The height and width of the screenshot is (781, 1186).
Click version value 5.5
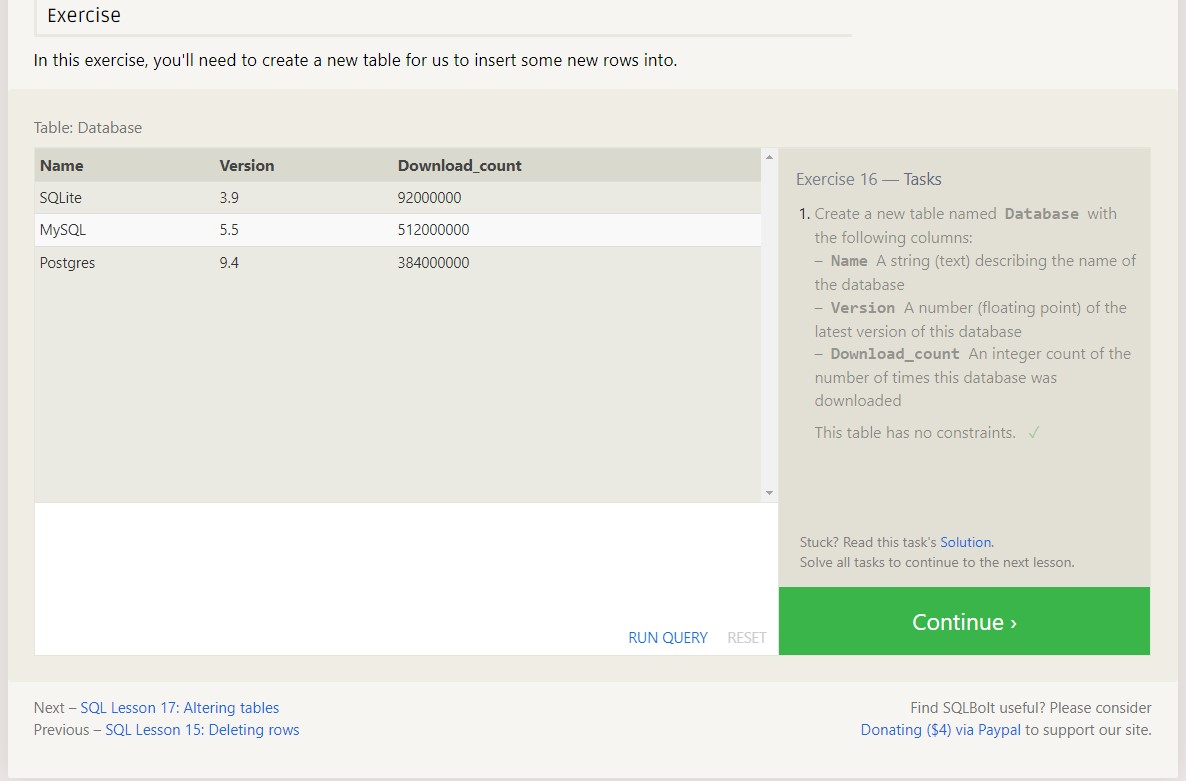pyautogui.click(x=229, y=230)
